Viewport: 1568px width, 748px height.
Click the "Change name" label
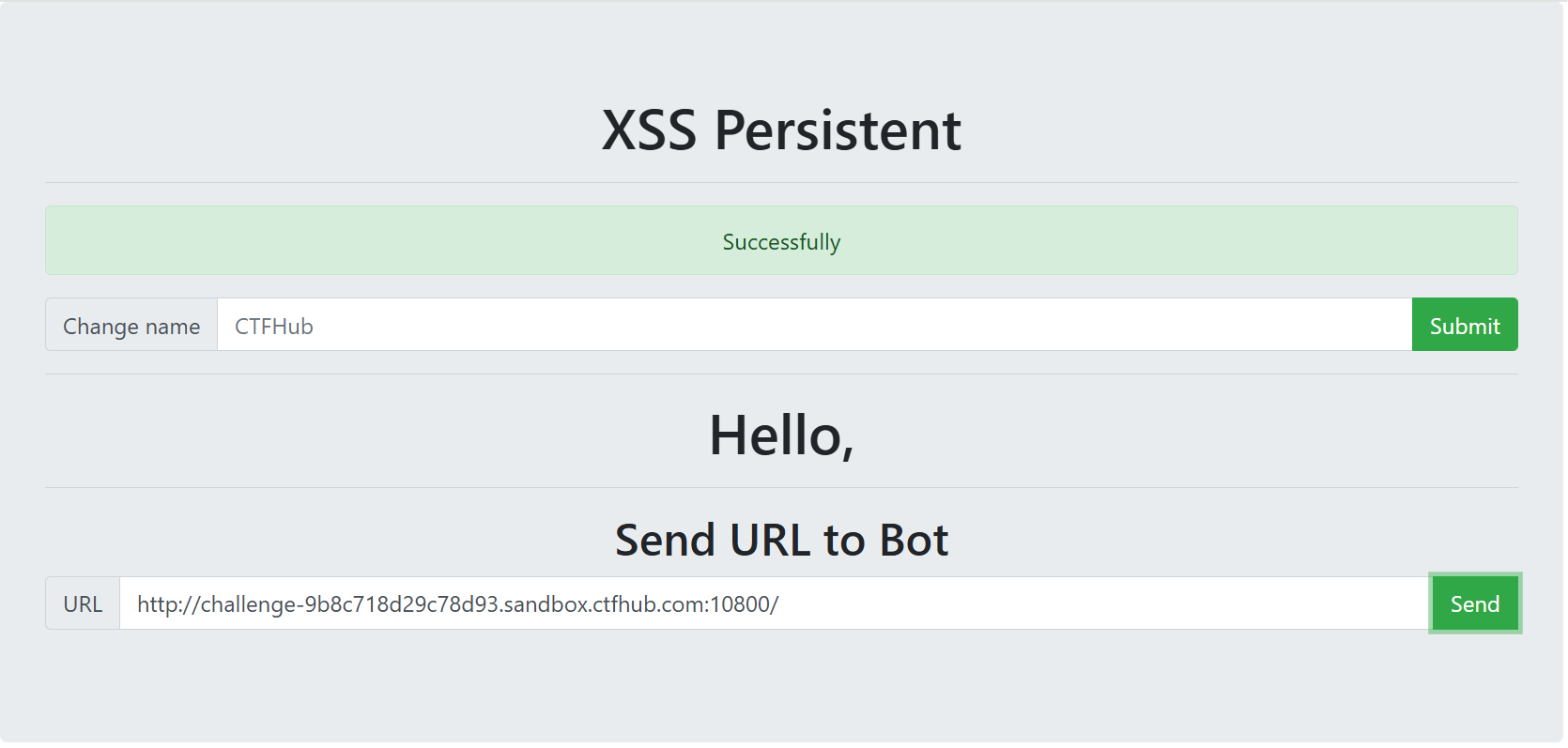point(131,326)
